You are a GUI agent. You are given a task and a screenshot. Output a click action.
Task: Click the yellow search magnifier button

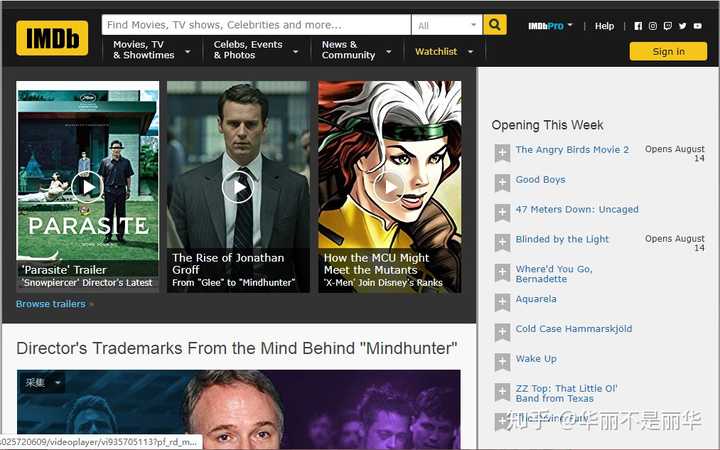click(x=495, y=24)
